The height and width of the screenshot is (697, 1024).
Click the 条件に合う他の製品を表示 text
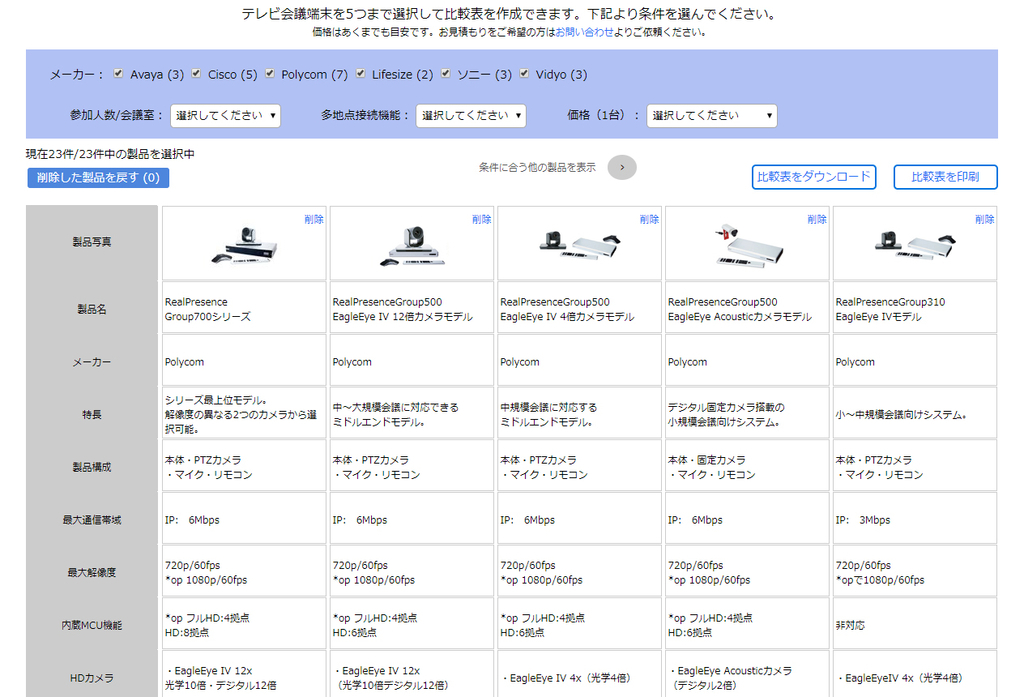[x=537, y=167]
